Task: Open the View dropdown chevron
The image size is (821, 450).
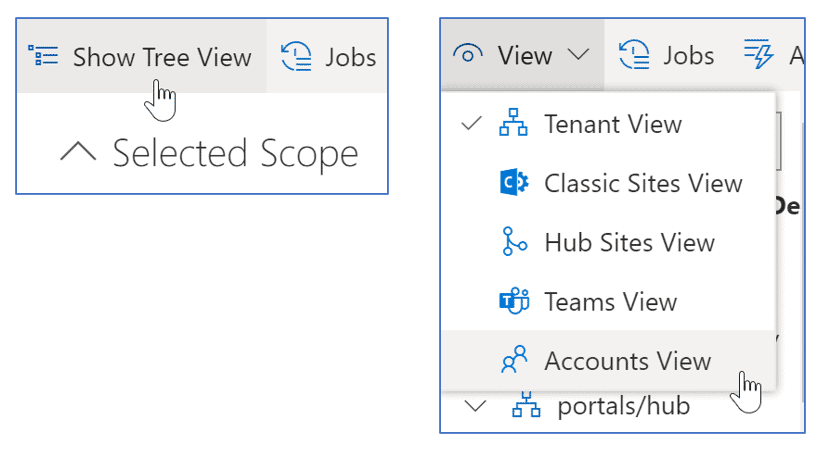Action: coord(579,55)
